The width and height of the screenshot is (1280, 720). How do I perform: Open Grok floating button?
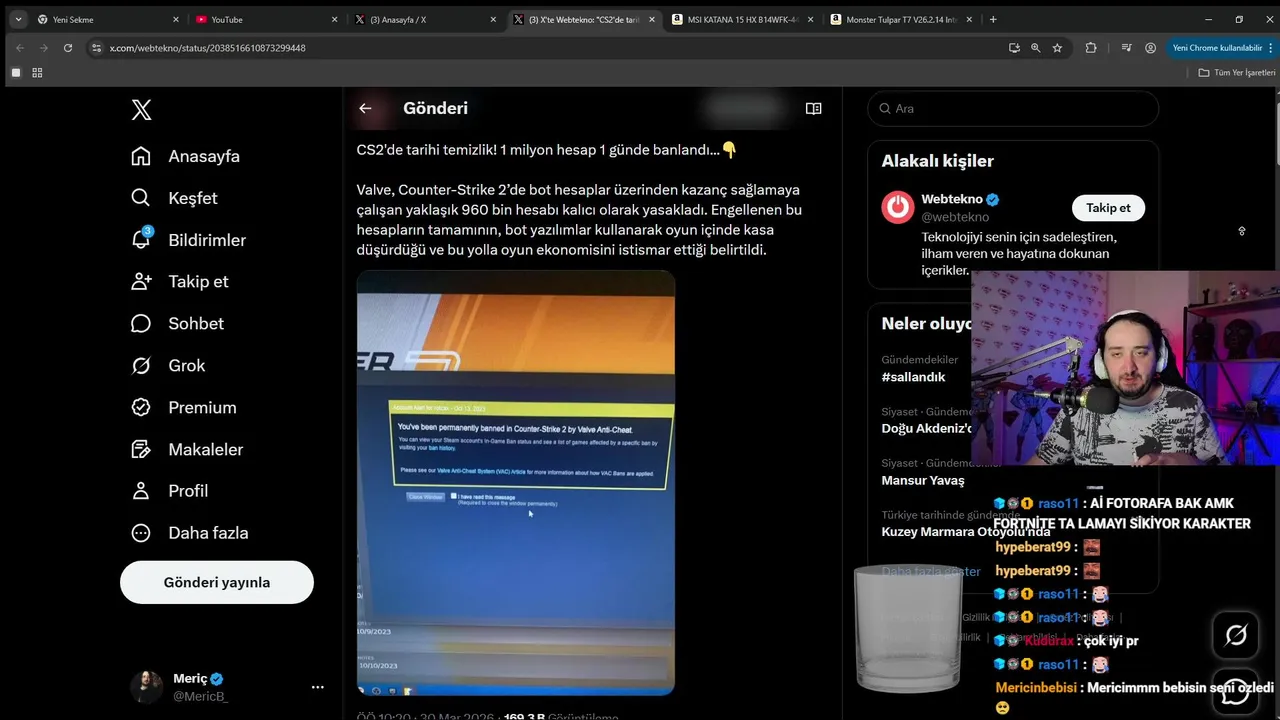point(1236,634)
